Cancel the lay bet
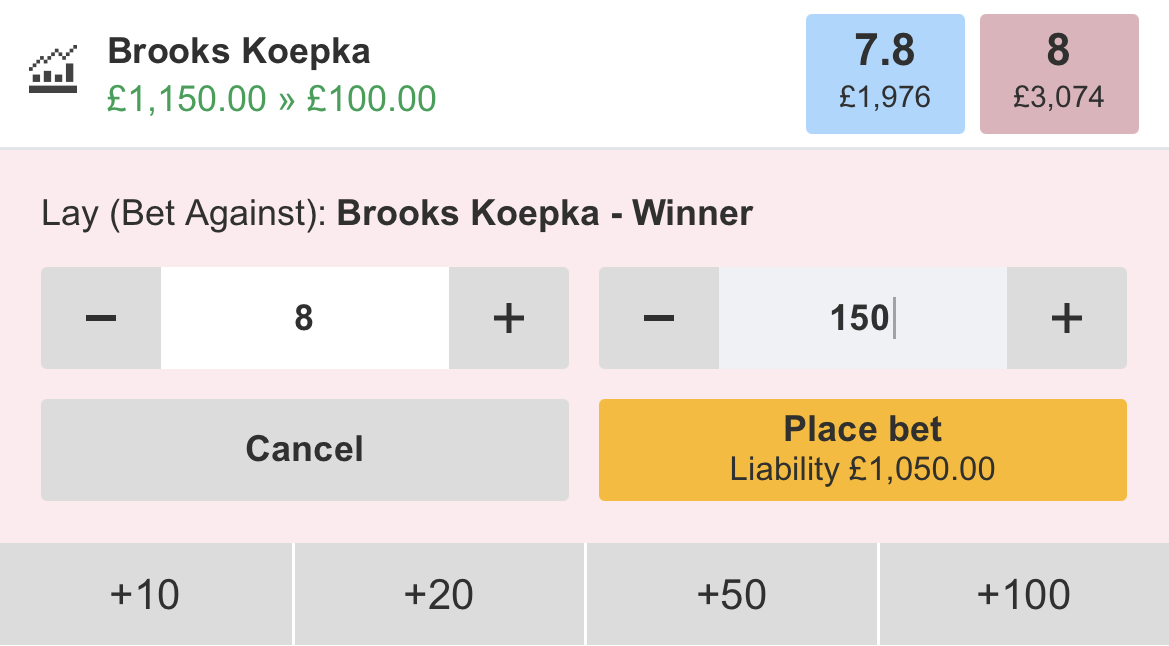Screen dimensions: 1169x646 pyautogui.click(x=305, y=450)
